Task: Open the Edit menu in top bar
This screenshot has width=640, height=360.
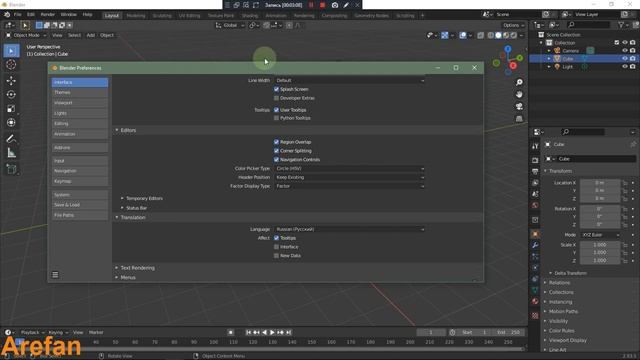Action: pos(31,15)
